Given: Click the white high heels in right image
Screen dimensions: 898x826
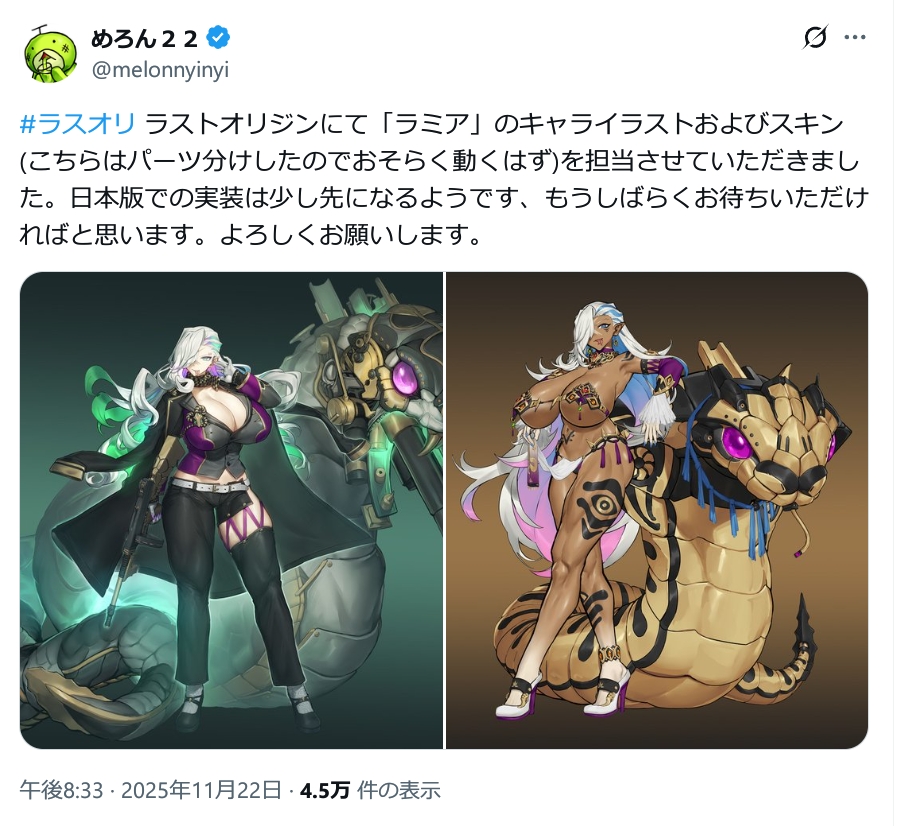Looking at the screenshot, I should [564, 695].
